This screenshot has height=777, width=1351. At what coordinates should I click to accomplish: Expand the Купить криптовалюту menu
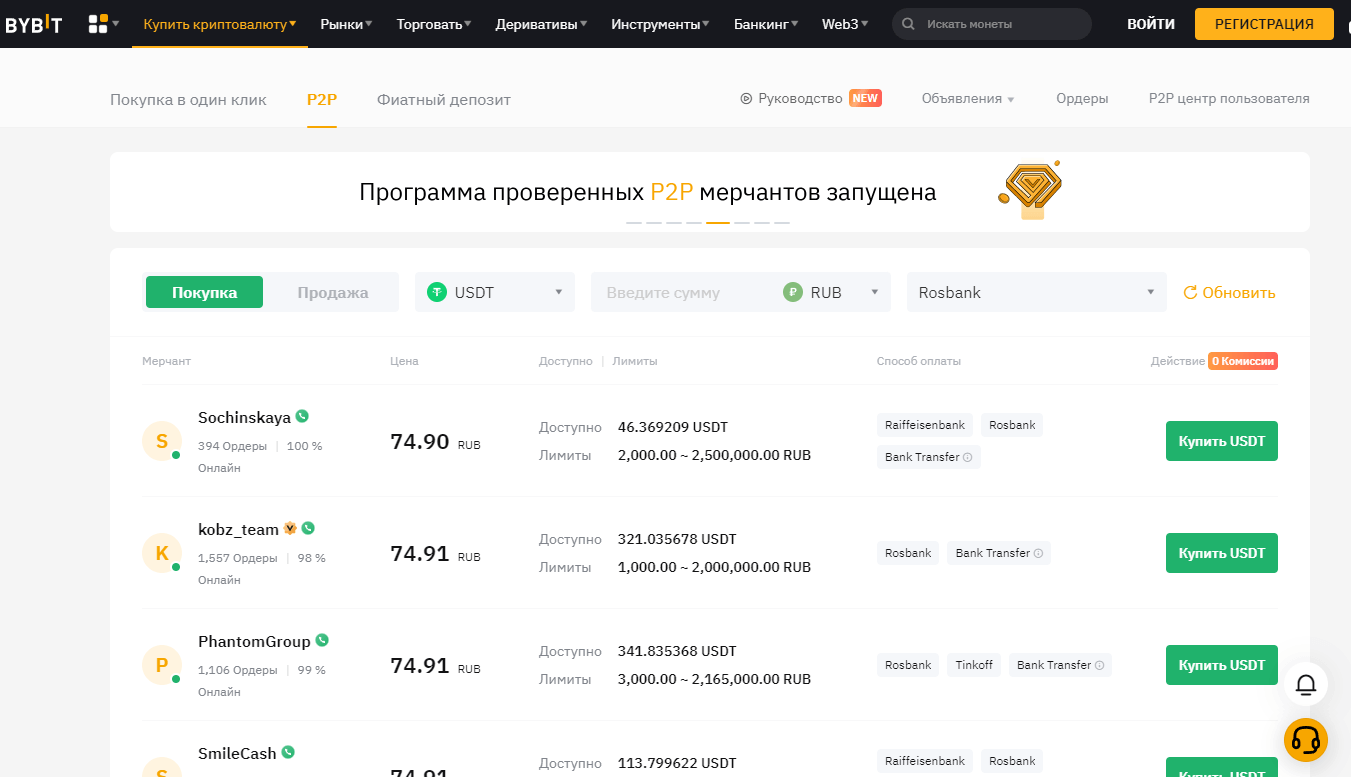[x=220, y=23]
